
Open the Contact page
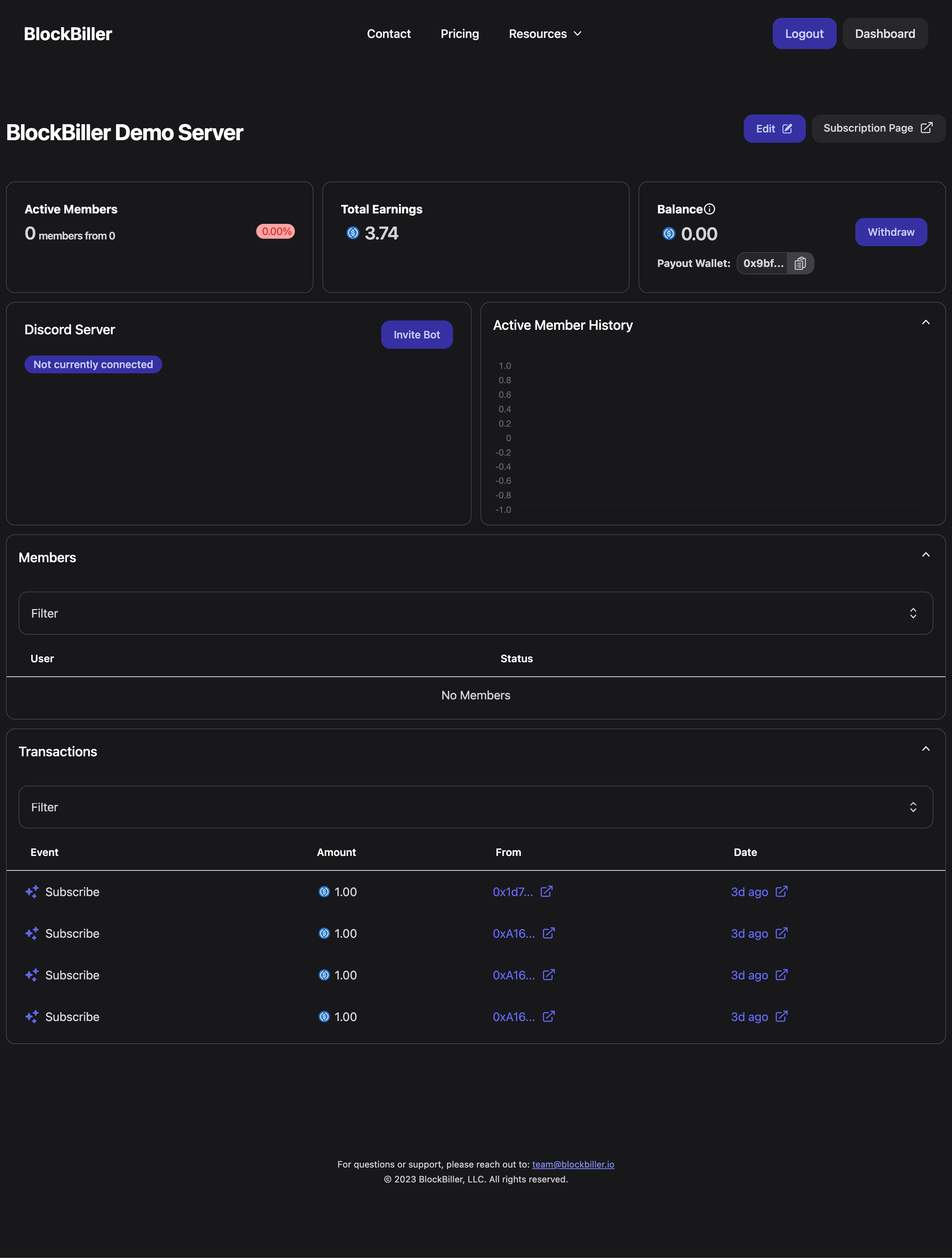point(389,33)
